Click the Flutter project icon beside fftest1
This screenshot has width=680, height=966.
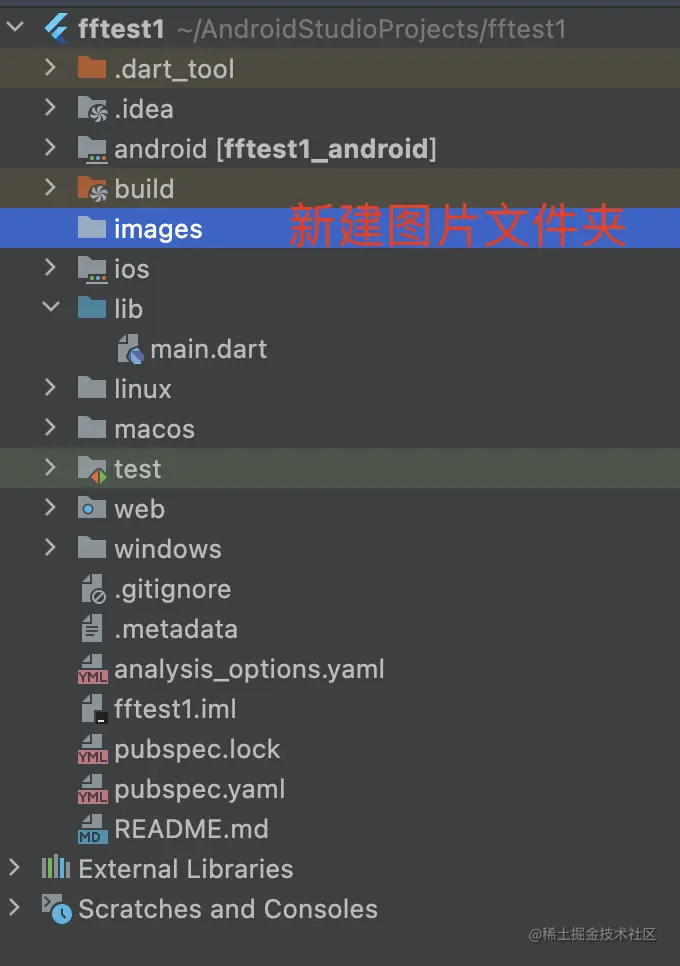pyautogui.click(x=56, y=29)
